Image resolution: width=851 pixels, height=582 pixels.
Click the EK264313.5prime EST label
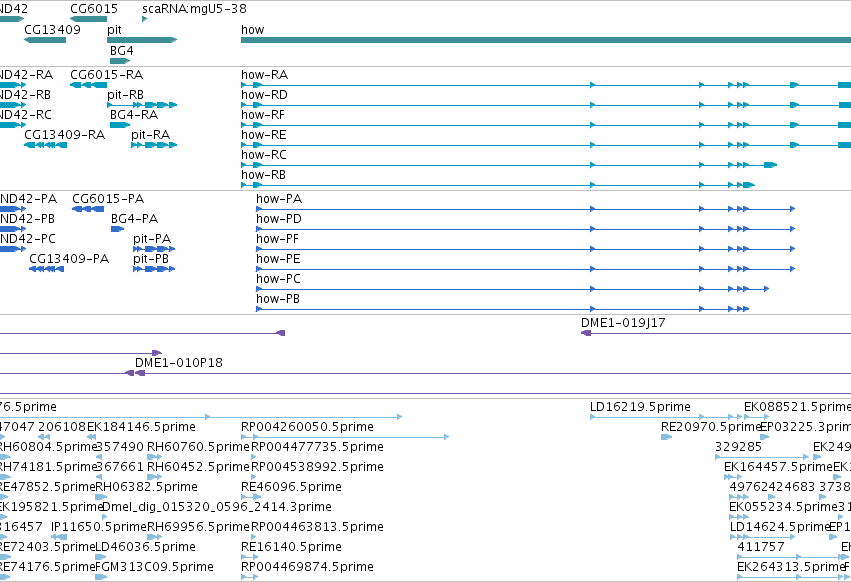(791, 567)
